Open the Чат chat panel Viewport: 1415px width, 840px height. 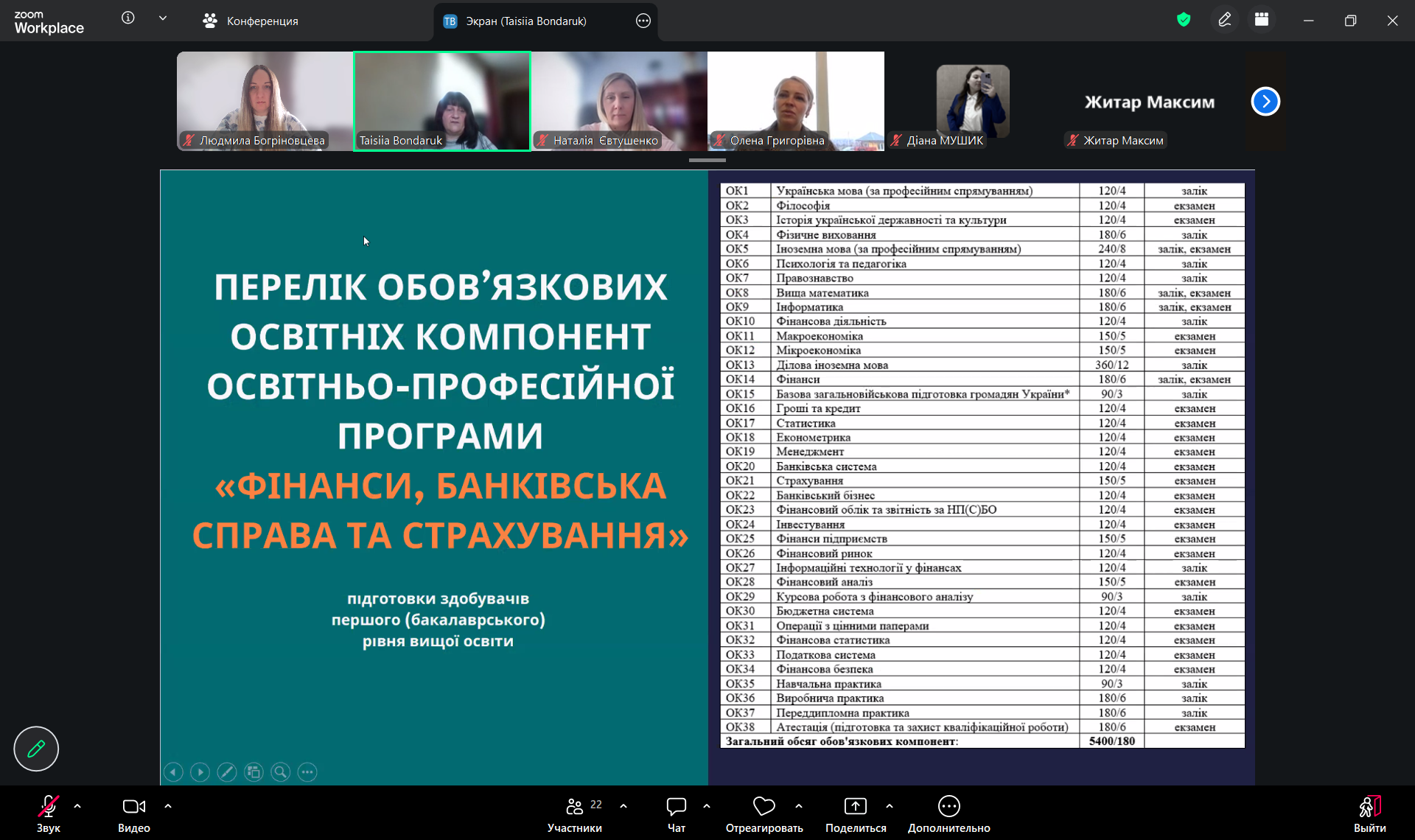point(676,813)
